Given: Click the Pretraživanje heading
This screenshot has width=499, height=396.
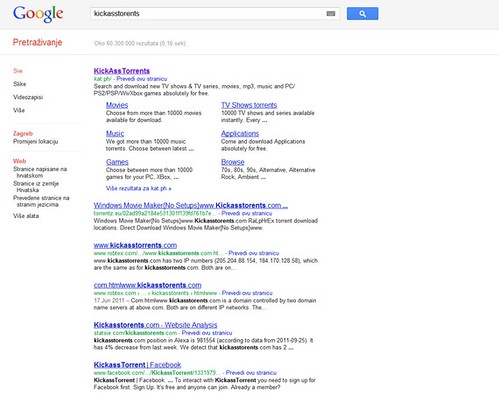Looking at the screenshot, I should pos(37,42).
